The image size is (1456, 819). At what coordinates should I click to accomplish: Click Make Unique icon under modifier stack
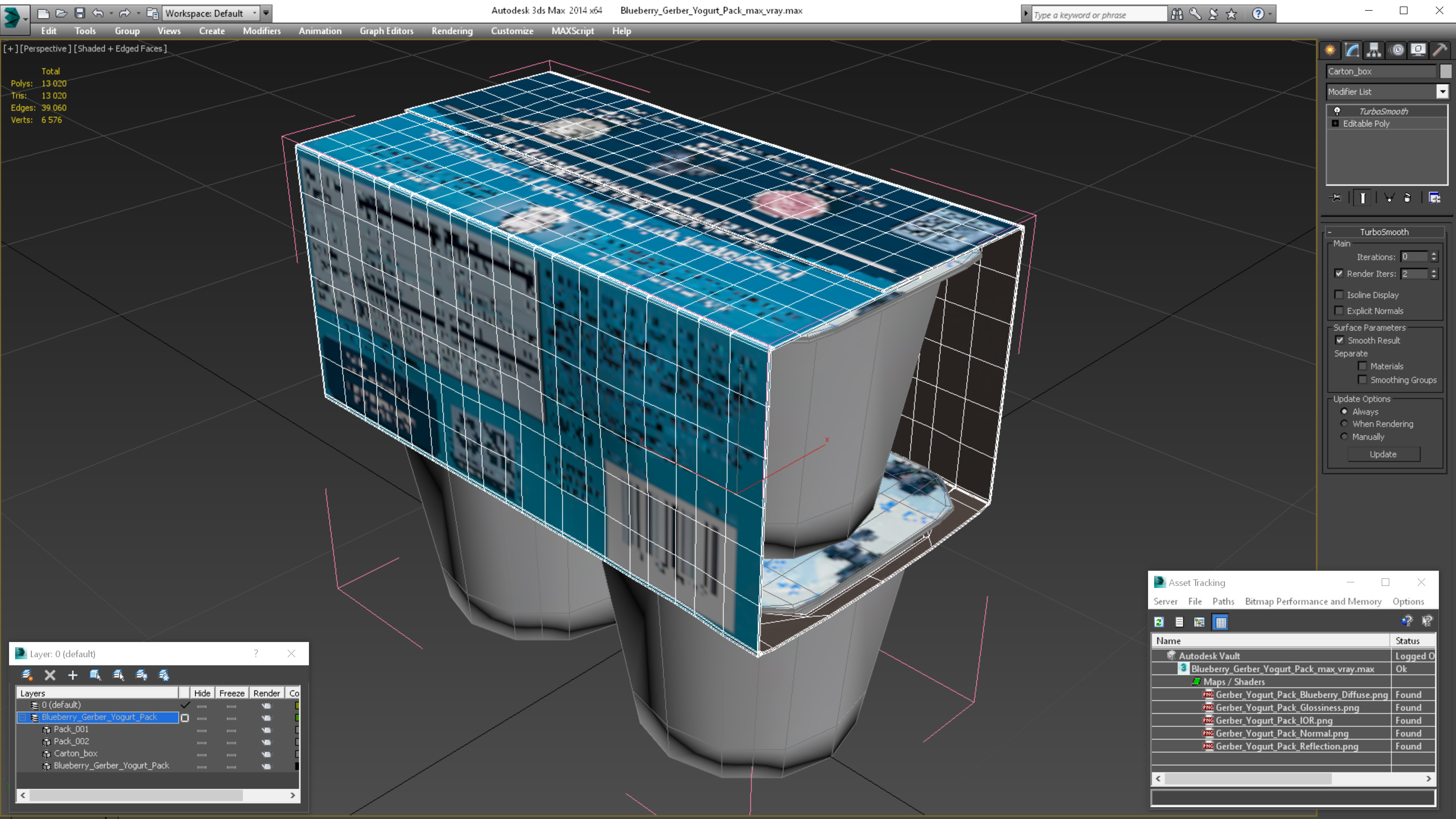[1389, 198]
